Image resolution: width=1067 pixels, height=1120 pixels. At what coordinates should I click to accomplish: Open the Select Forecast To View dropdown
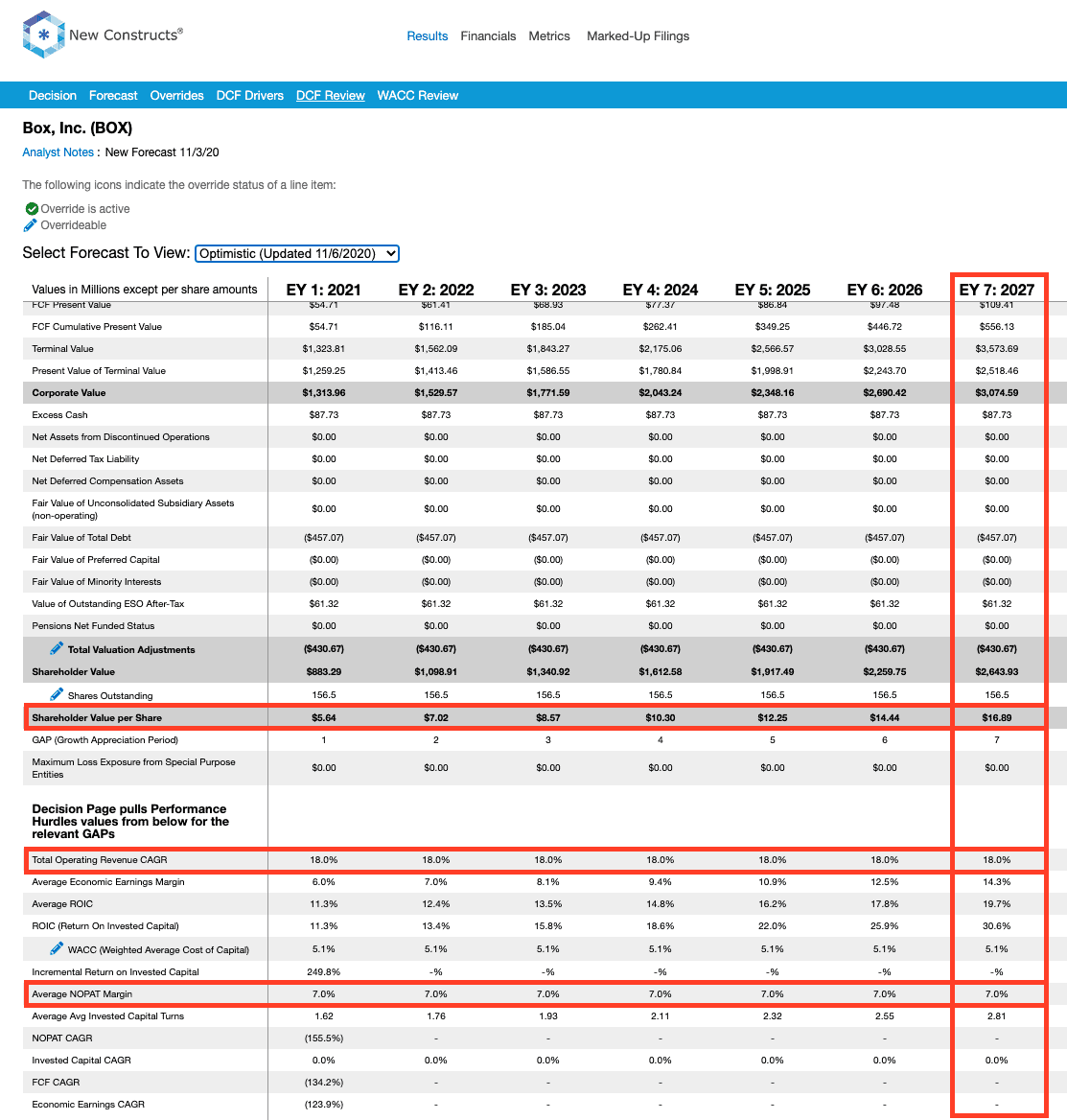297,253
